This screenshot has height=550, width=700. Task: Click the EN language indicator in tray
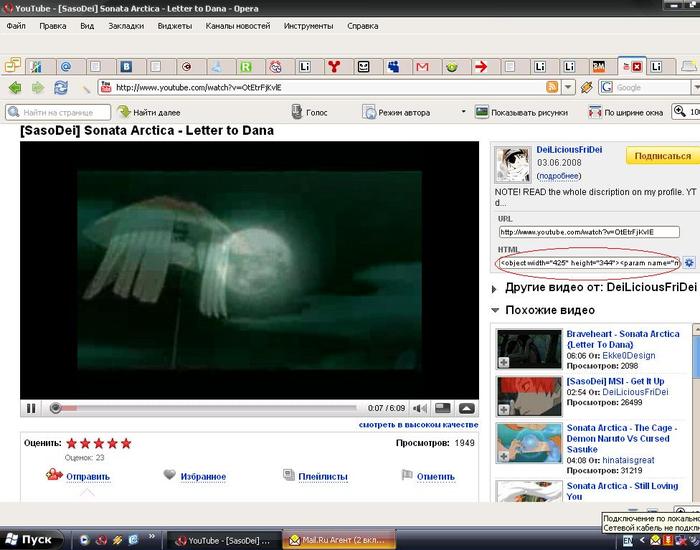[627, 541]
